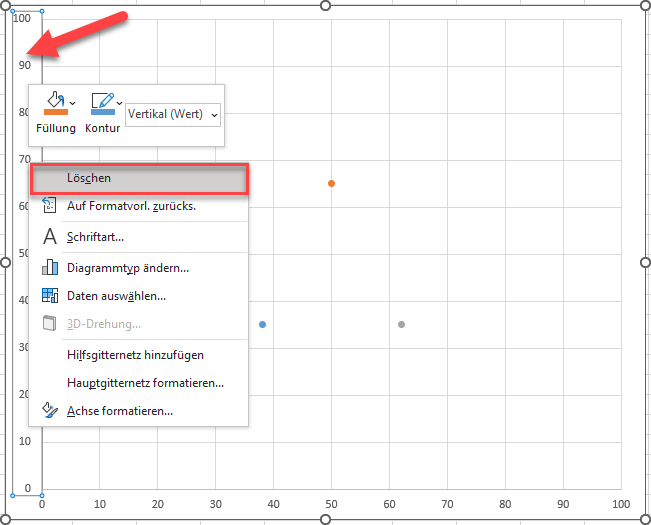The width and height of the screenshot is (651, 525).
Task: Click the vertical axis label 90
Action: [24, 65]
